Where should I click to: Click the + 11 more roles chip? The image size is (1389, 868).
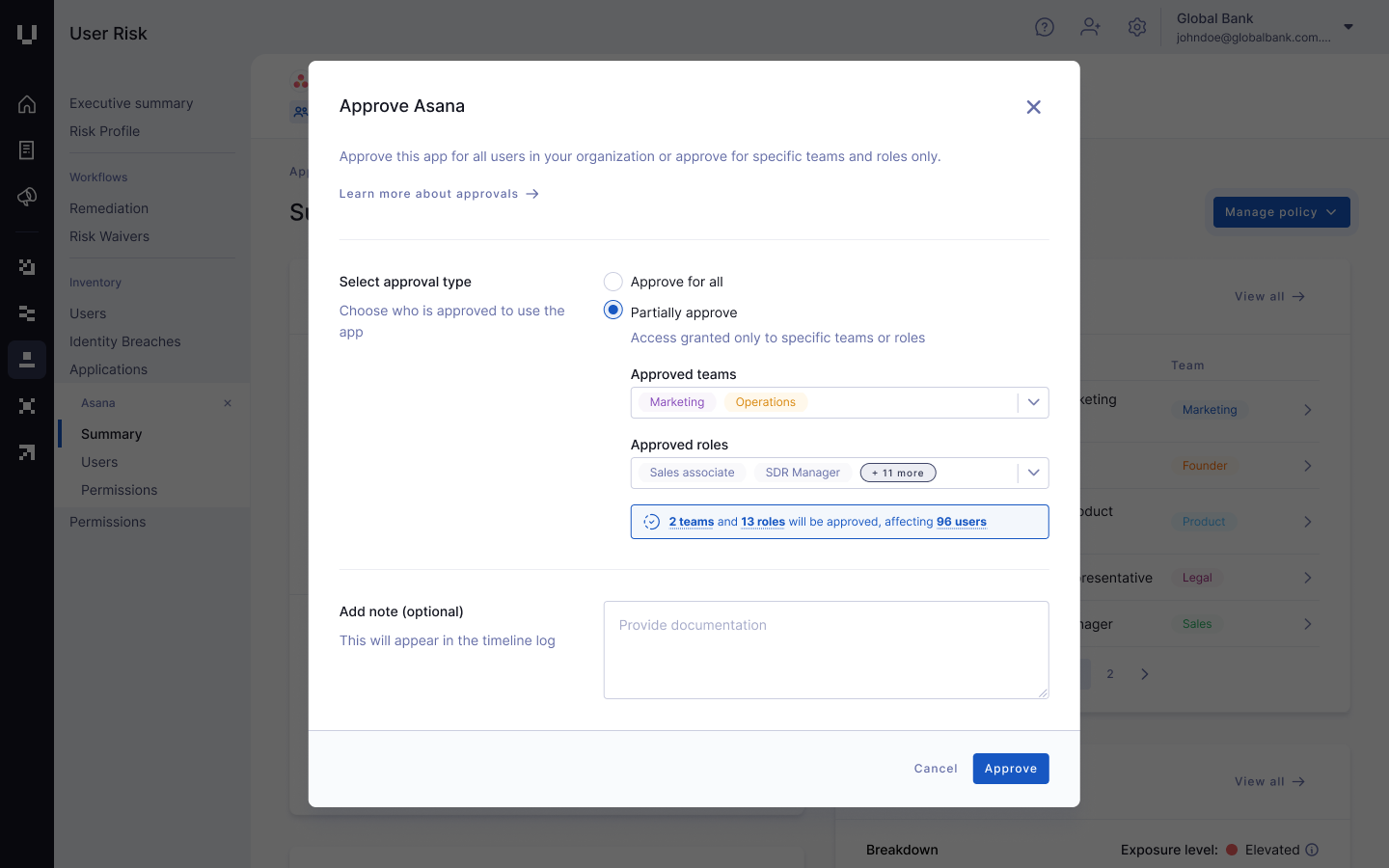tap(898, 473)
